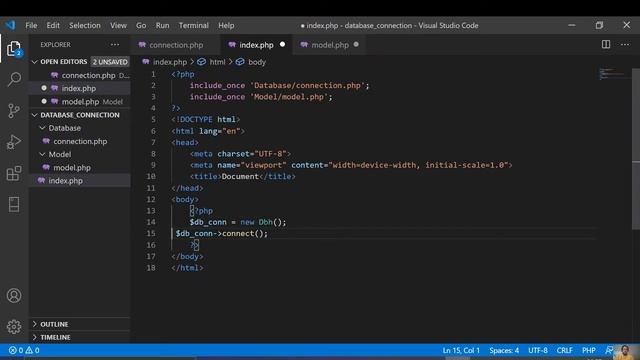Open Source Control view
This screenshot has height=360, width=640.
[x=14, y=111]
